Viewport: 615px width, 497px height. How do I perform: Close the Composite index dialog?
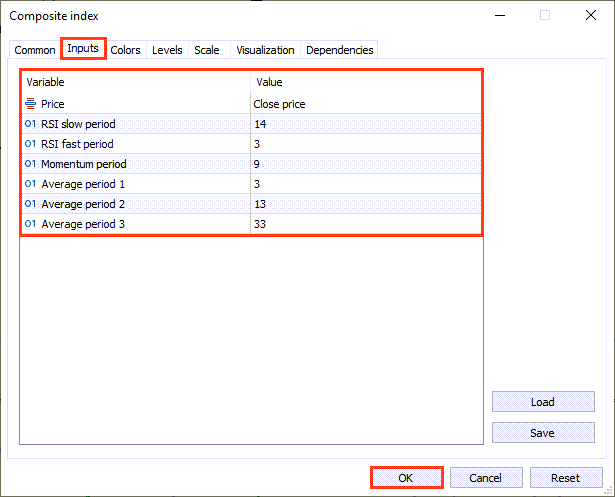pos(590,16)
